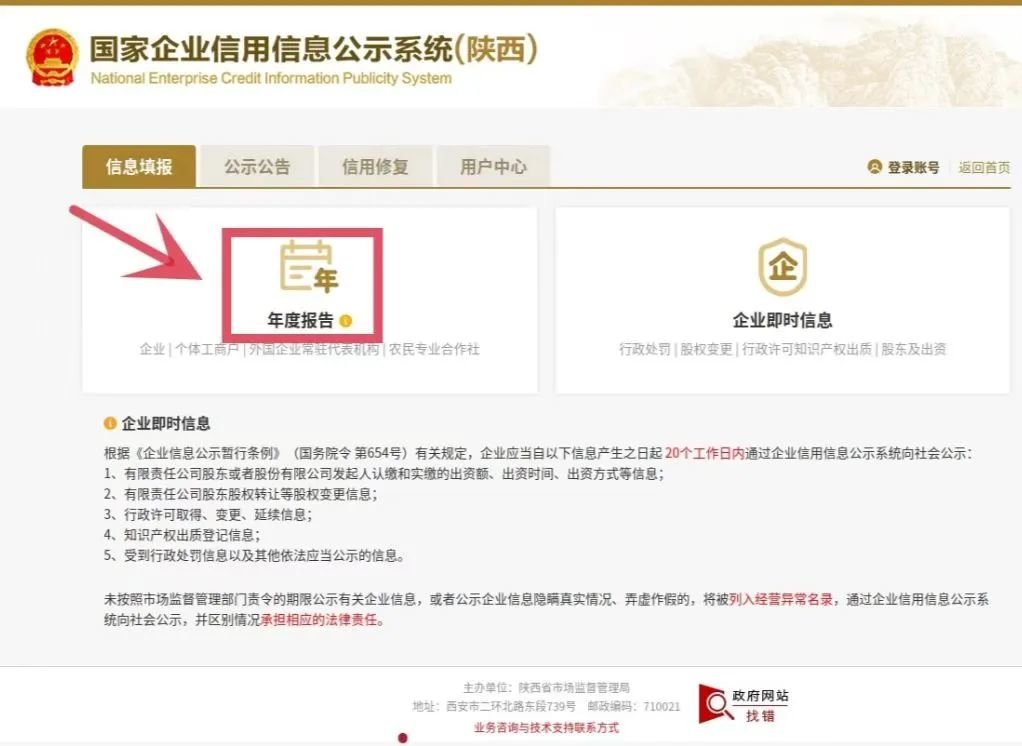Click the site title 国家企业信用信息公示系统
Image resolution: width=1022 pixels, height=746 pixels.
pos(270,50)
